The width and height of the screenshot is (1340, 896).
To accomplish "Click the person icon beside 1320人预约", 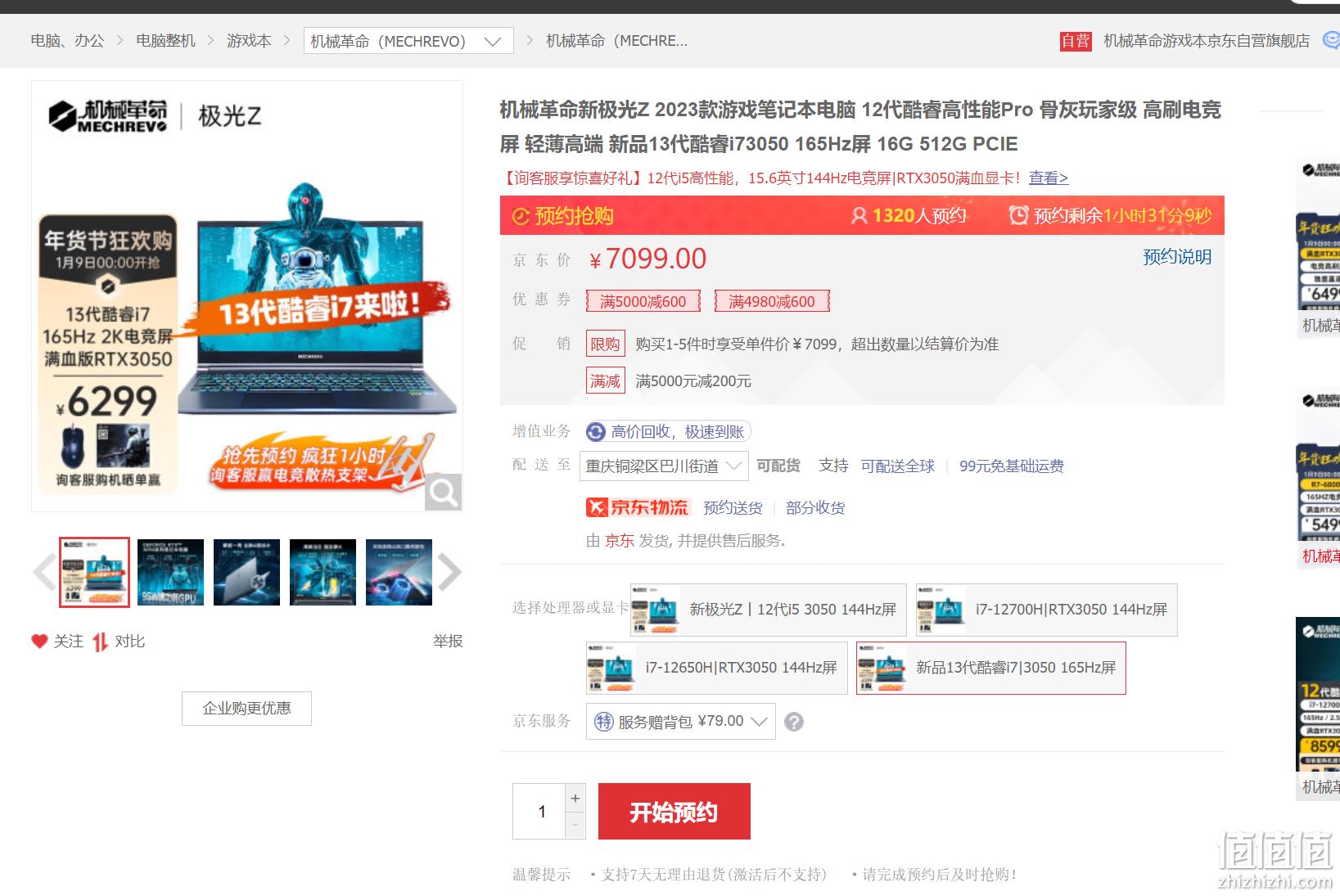I will 859,215.
